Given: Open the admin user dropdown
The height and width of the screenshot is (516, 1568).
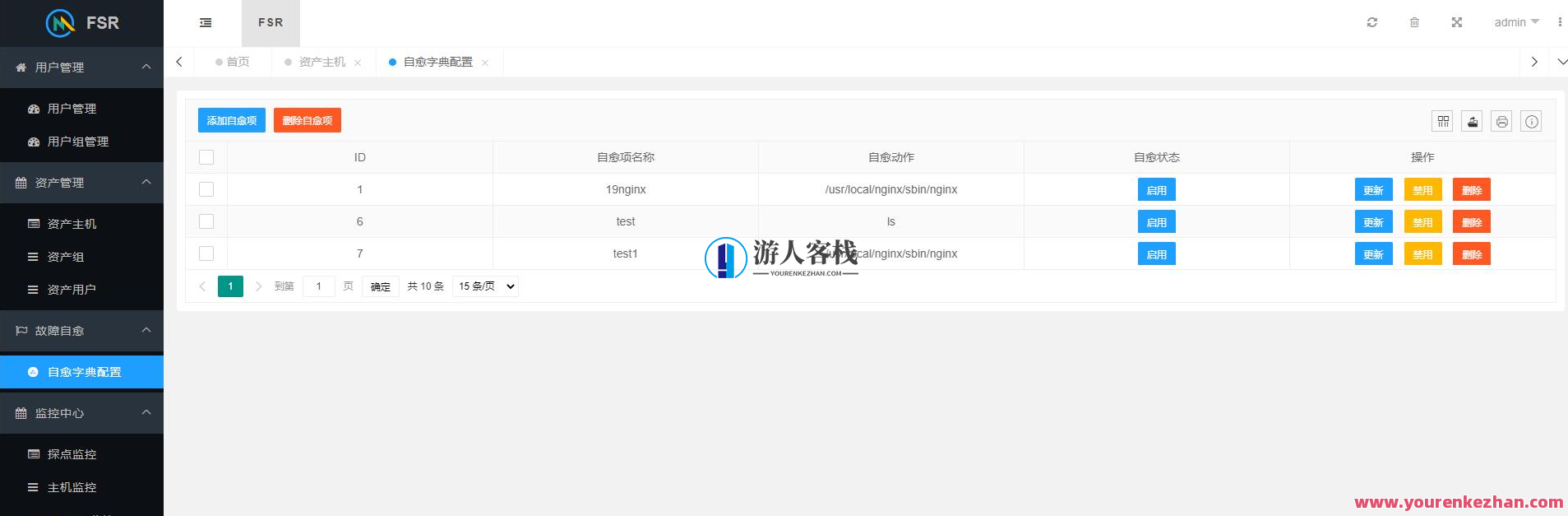Looking at the screenshot, I should (1516, 22).
